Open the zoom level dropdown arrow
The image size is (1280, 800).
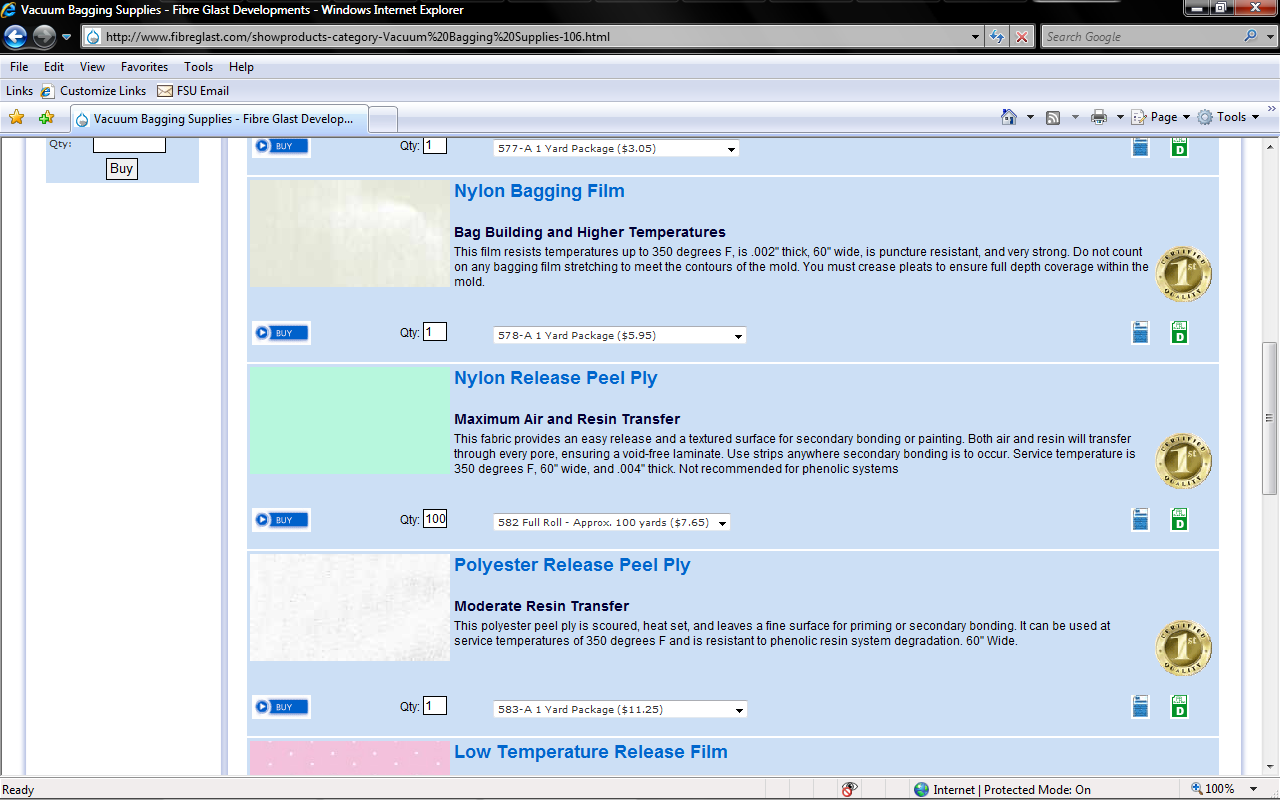pyautogui.click(x=1254, y=789)
